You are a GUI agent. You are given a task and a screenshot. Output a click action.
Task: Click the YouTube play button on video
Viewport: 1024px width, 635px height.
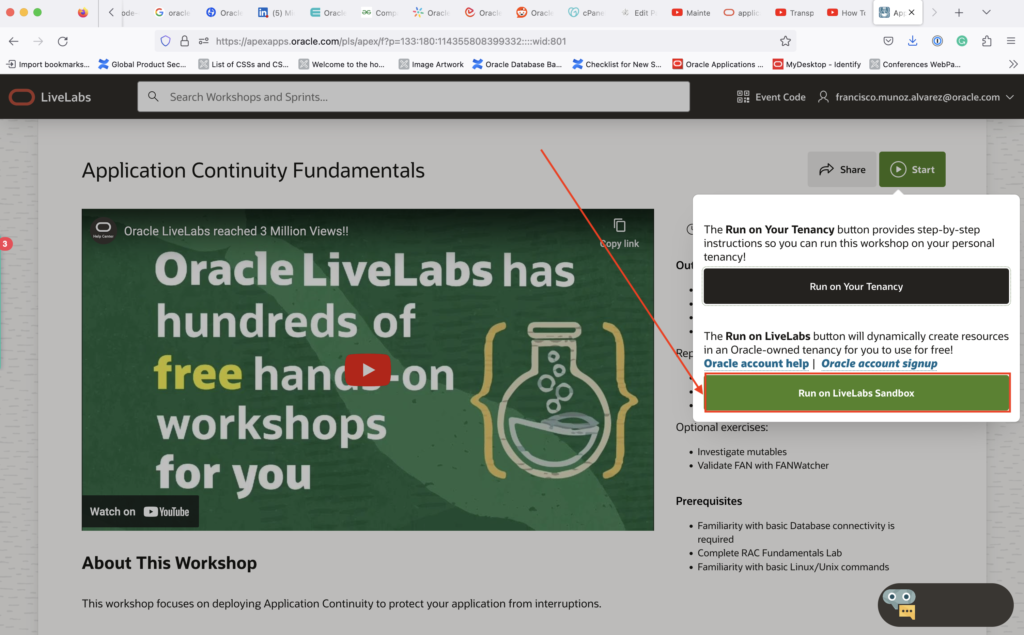coord(367,370)
